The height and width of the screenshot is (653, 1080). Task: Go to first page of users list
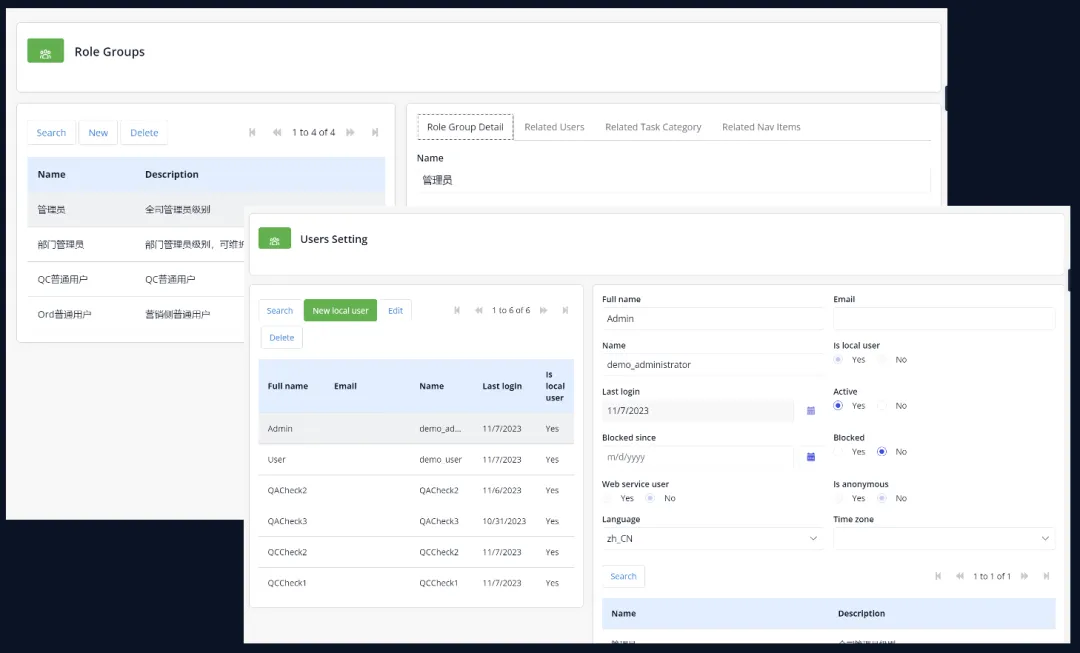tap(457, 311)
